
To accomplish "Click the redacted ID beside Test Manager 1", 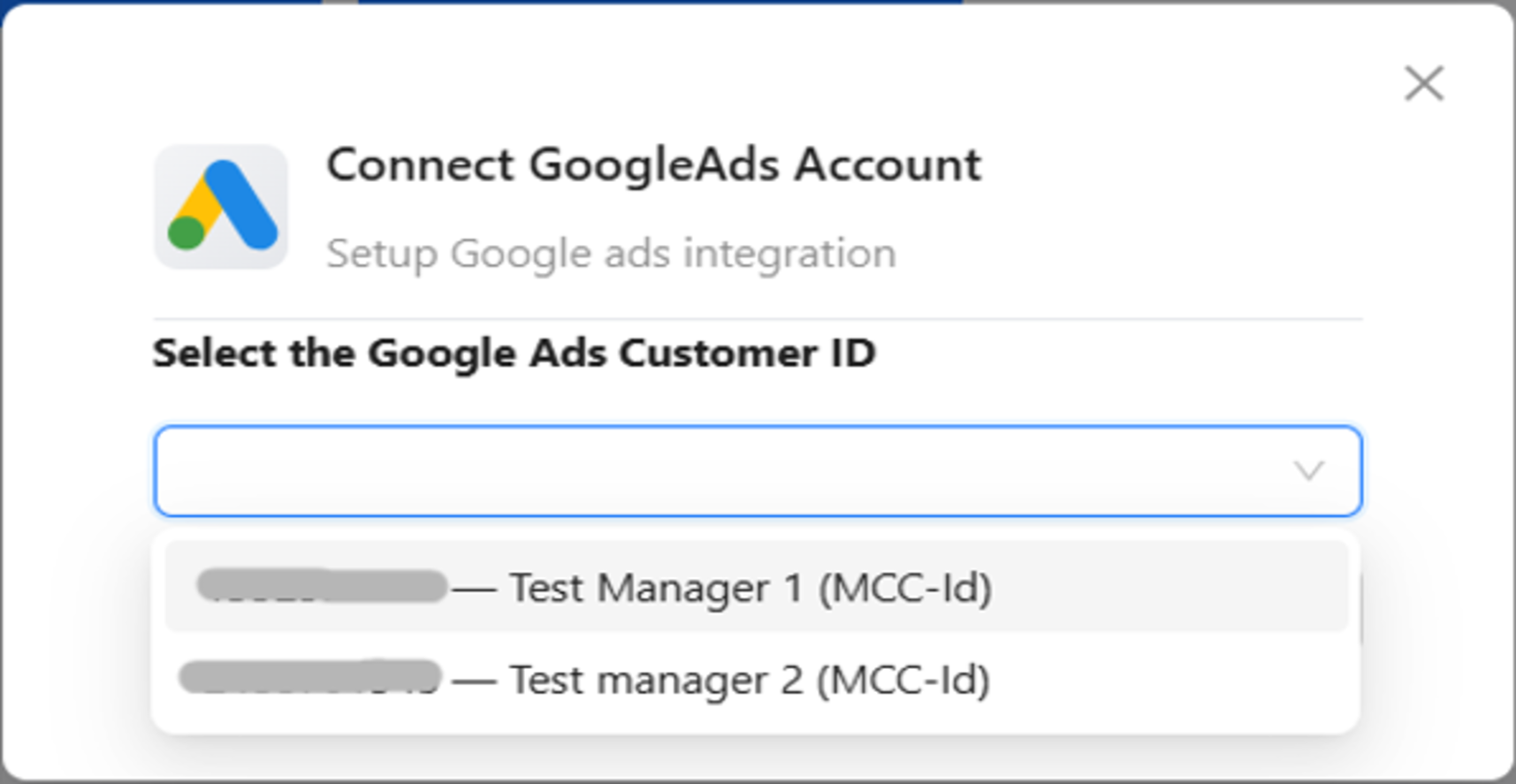I will pos(322,586).
